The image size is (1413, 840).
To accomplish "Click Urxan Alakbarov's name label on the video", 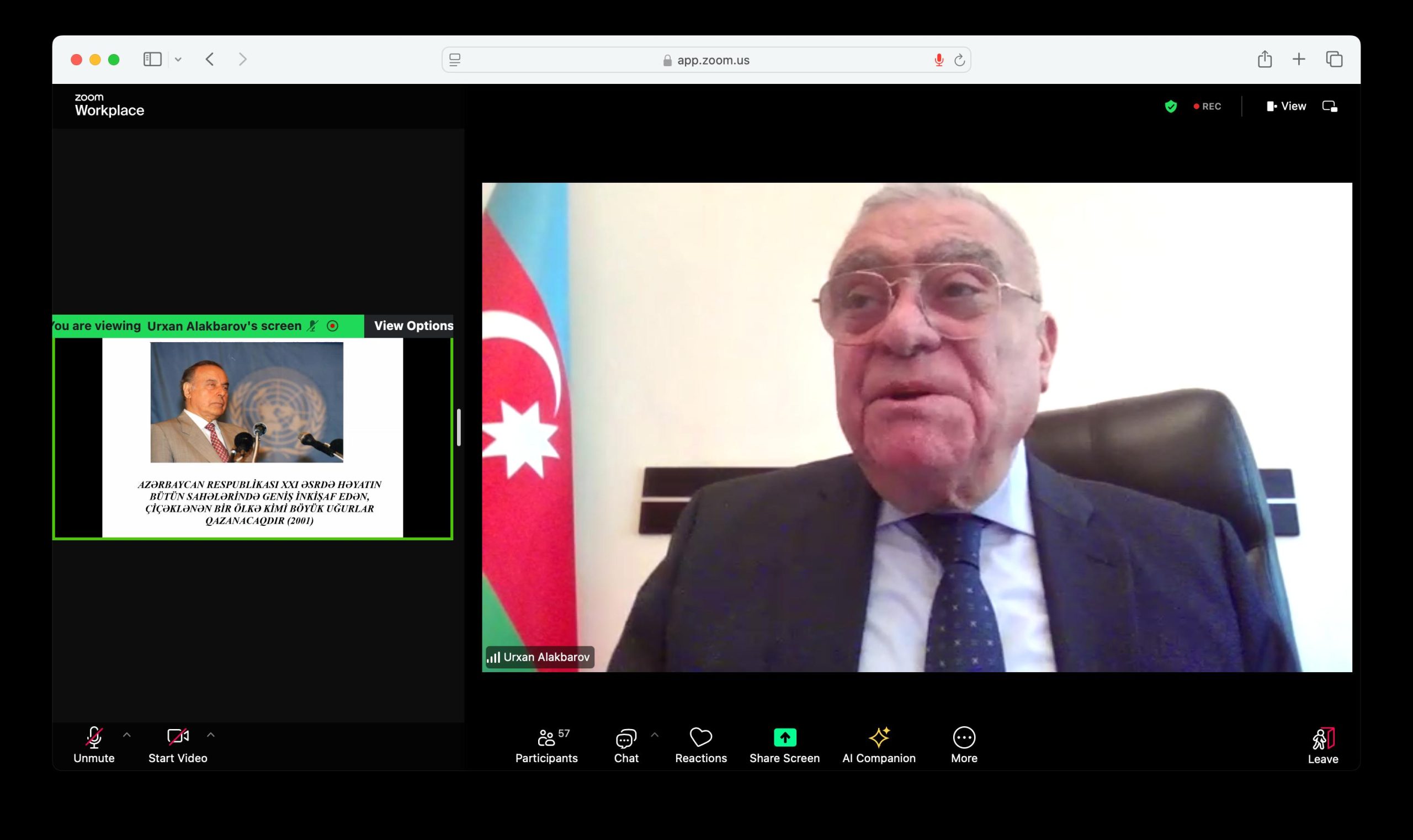I will coord(539,657).
